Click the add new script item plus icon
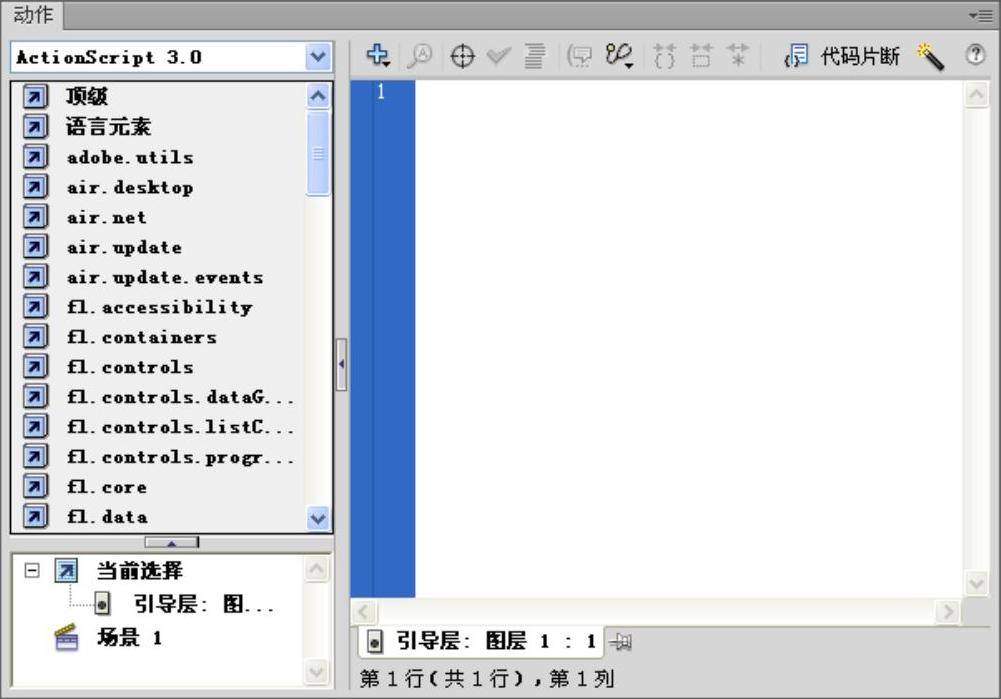The height and width of the screenshot is (699, 1001). coord(378,56)
